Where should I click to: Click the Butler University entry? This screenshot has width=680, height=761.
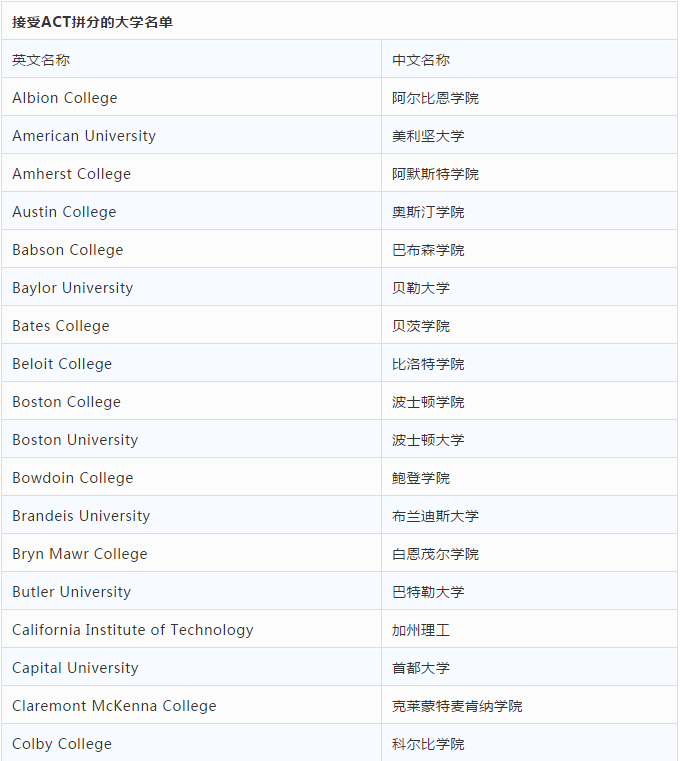(x=72, y=592)
